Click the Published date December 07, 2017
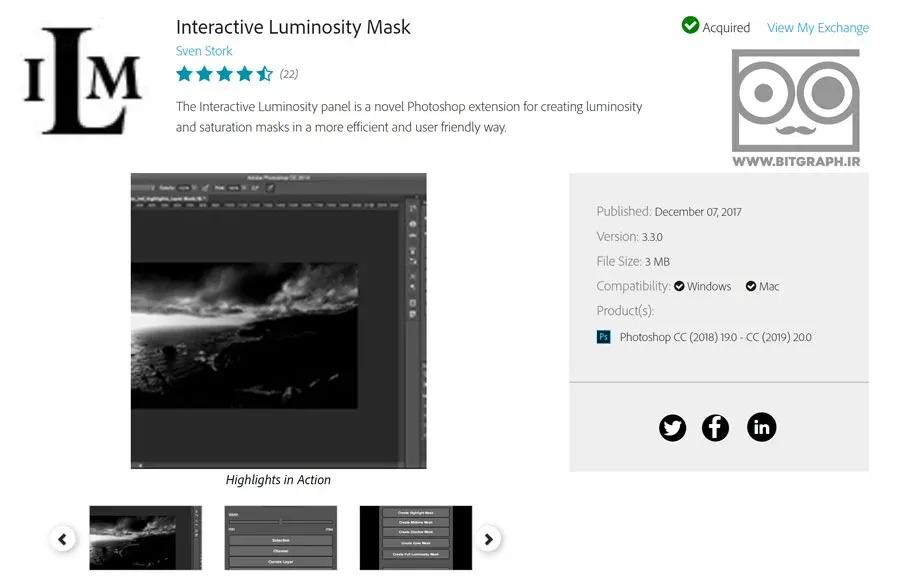This screenshot has width=900, height=588. [x=698, y=212]
